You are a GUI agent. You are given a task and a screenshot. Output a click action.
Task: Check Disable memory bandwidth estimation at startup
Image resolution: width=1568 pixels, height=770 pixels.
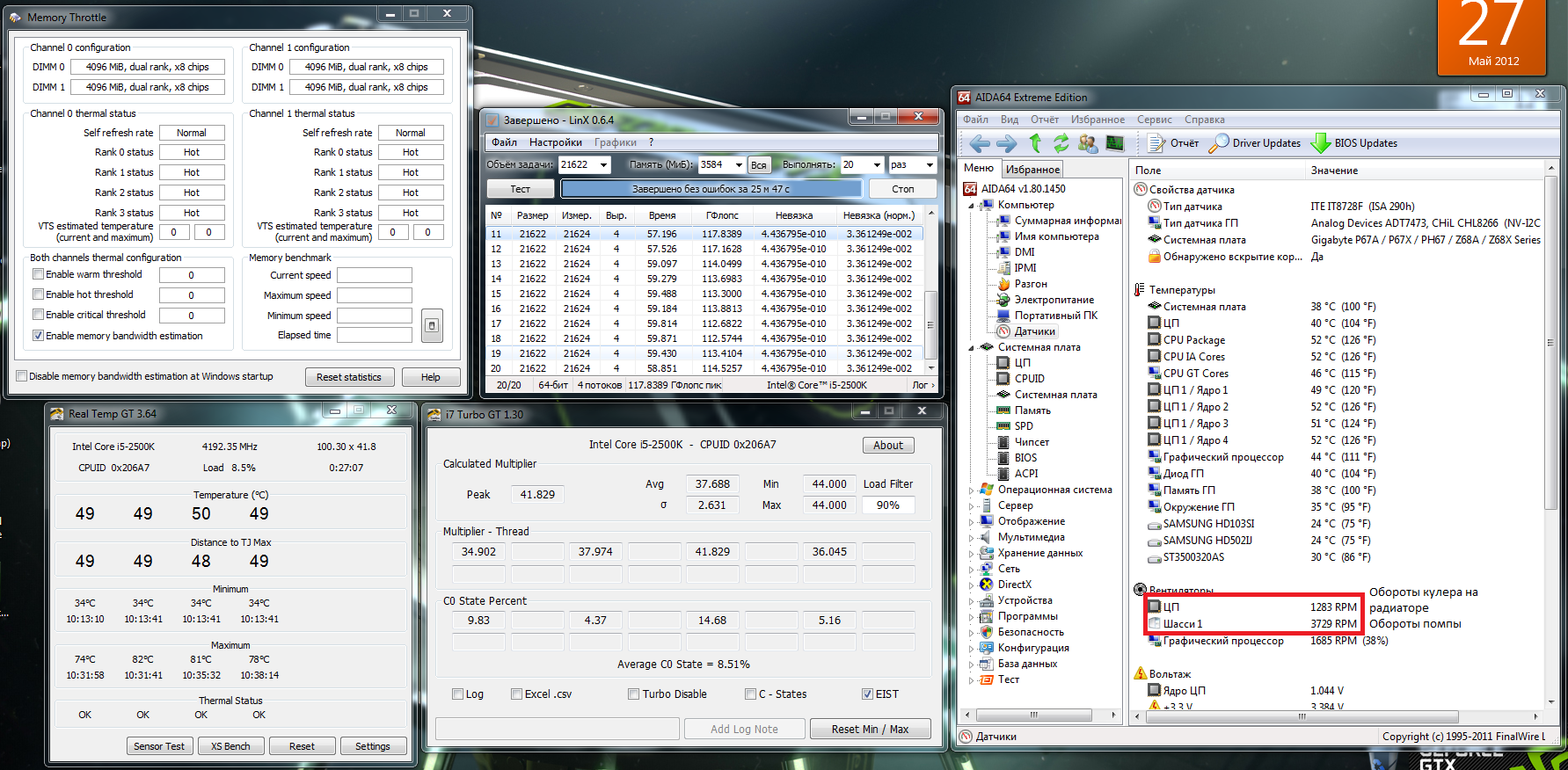coord(22,376)
